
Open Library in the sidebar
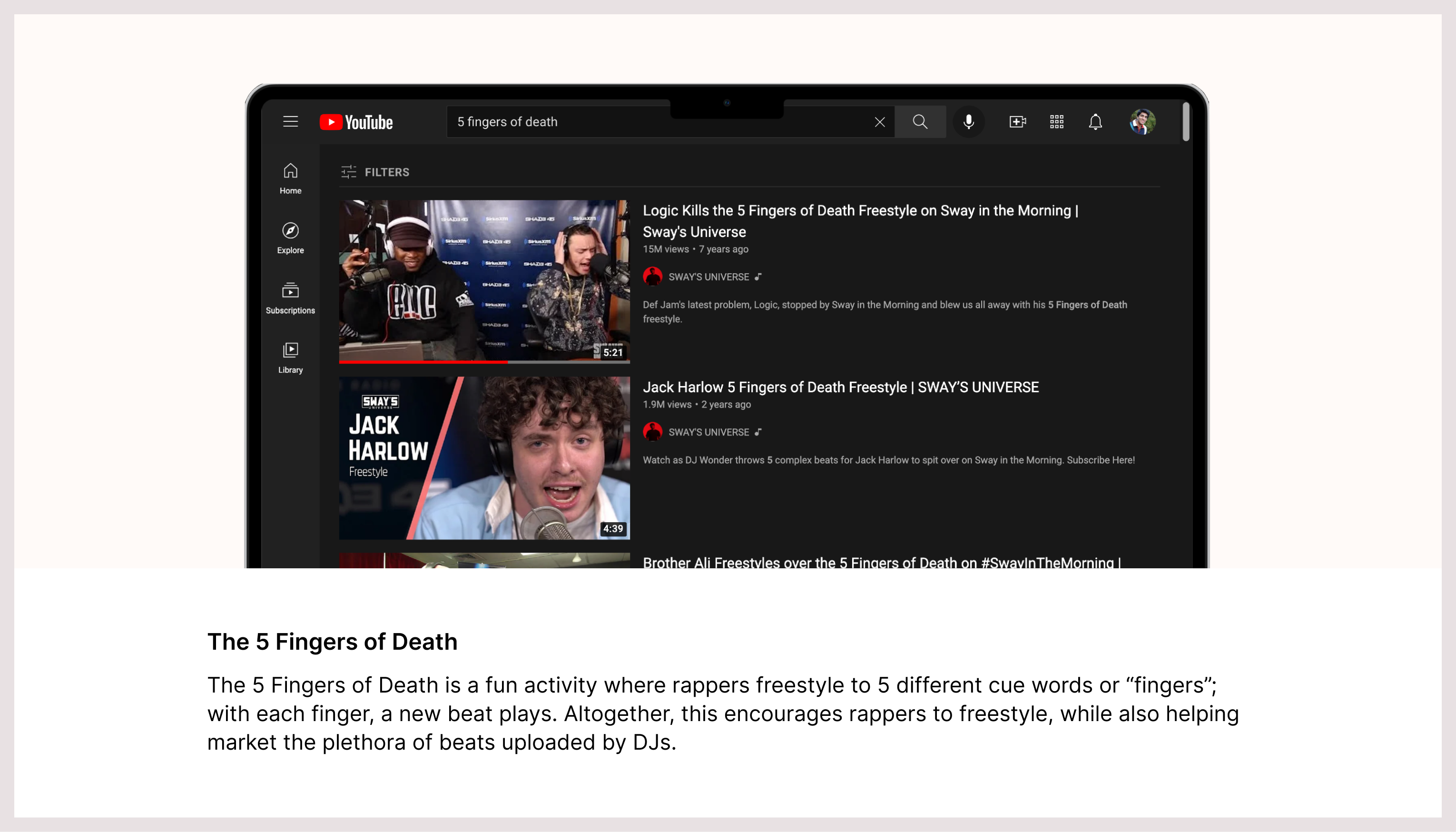[290, 358]
